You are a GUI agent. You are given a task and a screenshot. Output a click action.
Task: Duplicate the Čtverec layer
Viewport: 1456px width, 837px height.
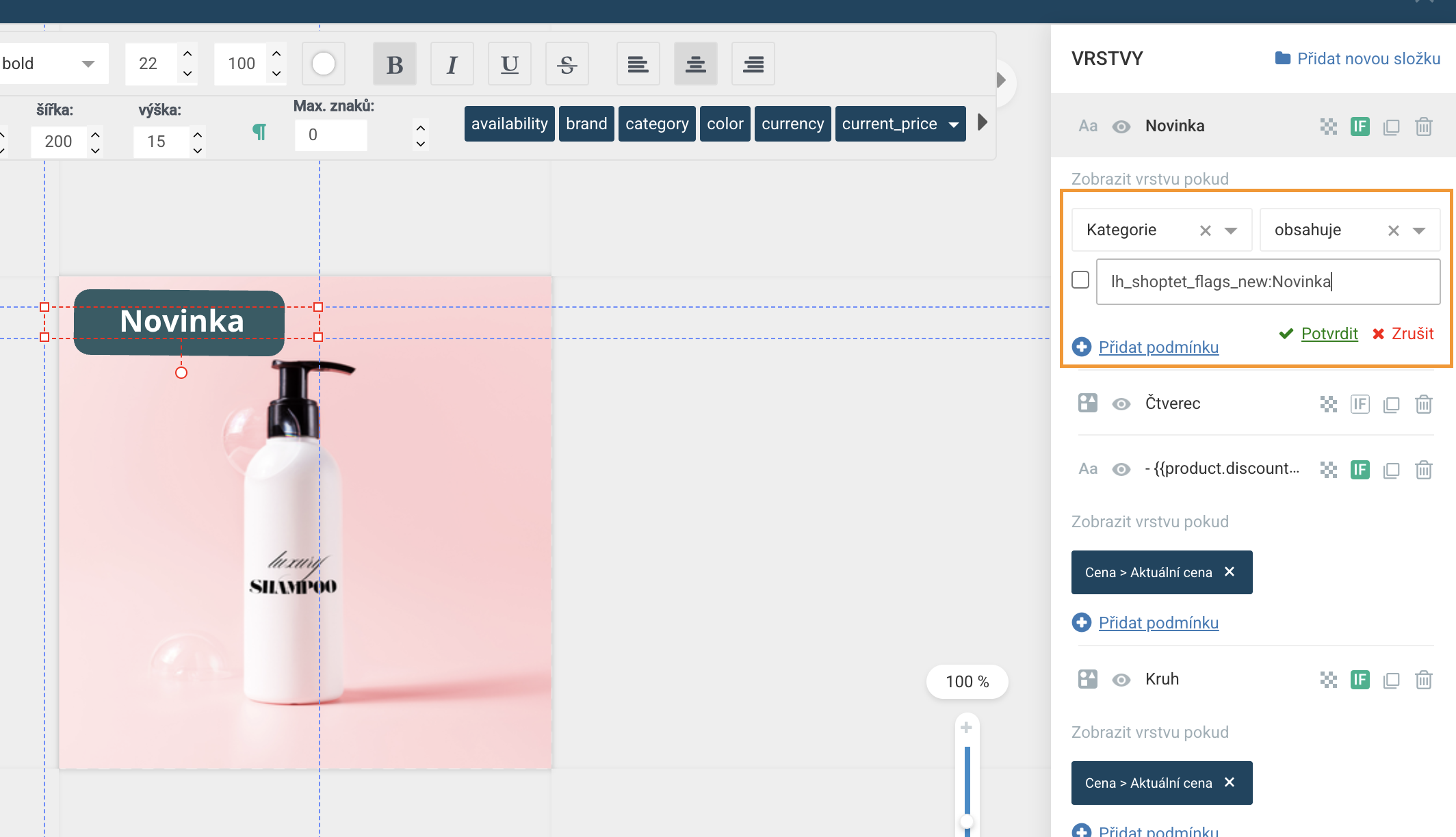pos(1391,404)
